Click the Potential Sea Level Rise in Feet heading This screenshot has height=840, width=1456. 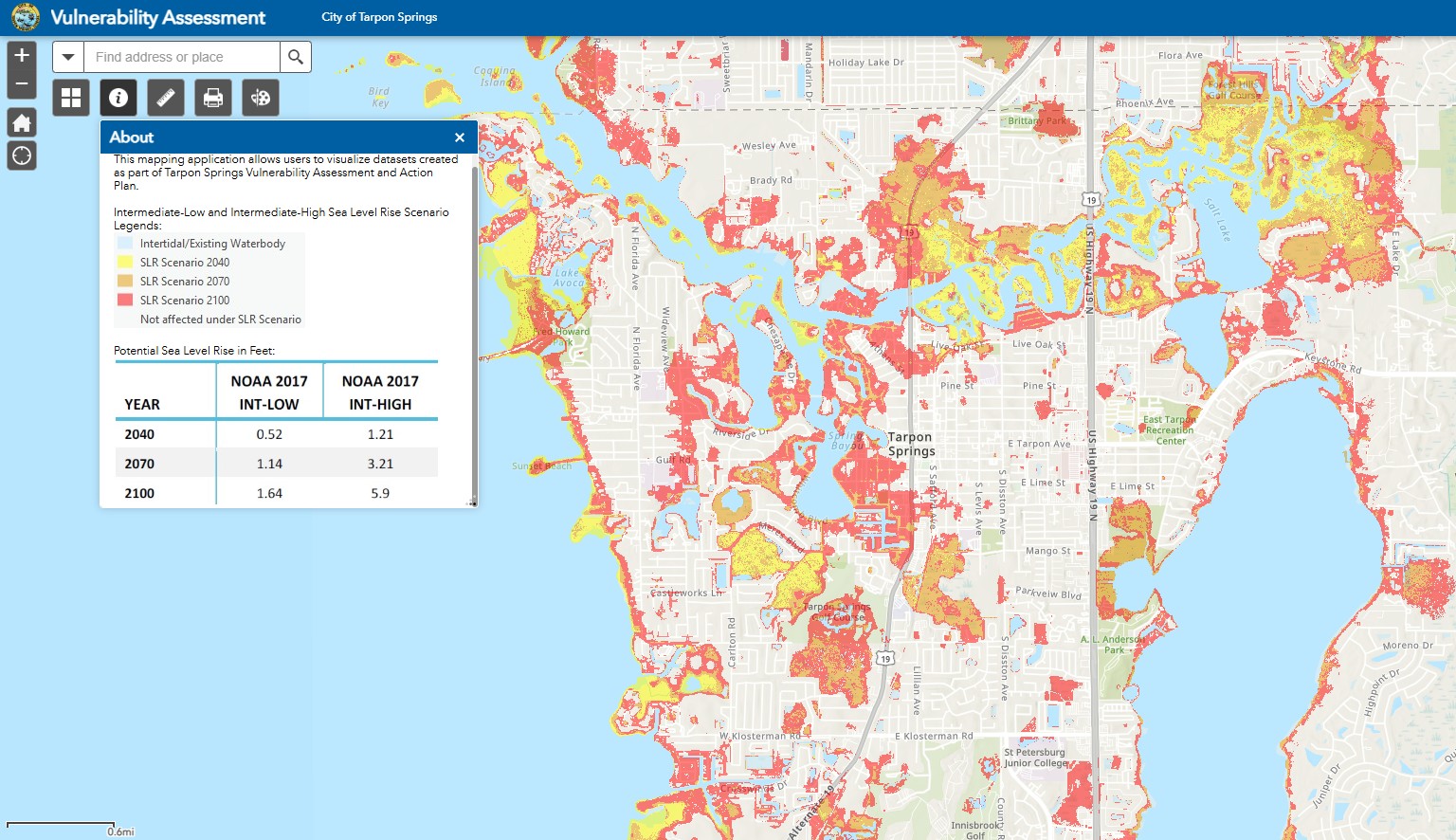pyautogui.click(x=194, y=351)
